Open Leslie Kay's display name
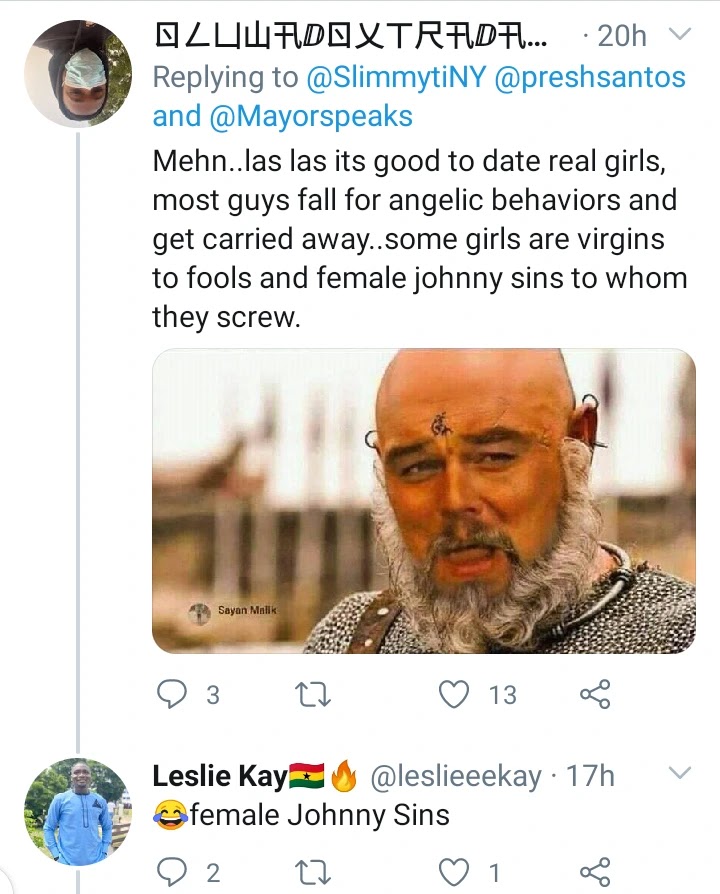The height and width of the screenshot is (894, 720). (219, 776)
